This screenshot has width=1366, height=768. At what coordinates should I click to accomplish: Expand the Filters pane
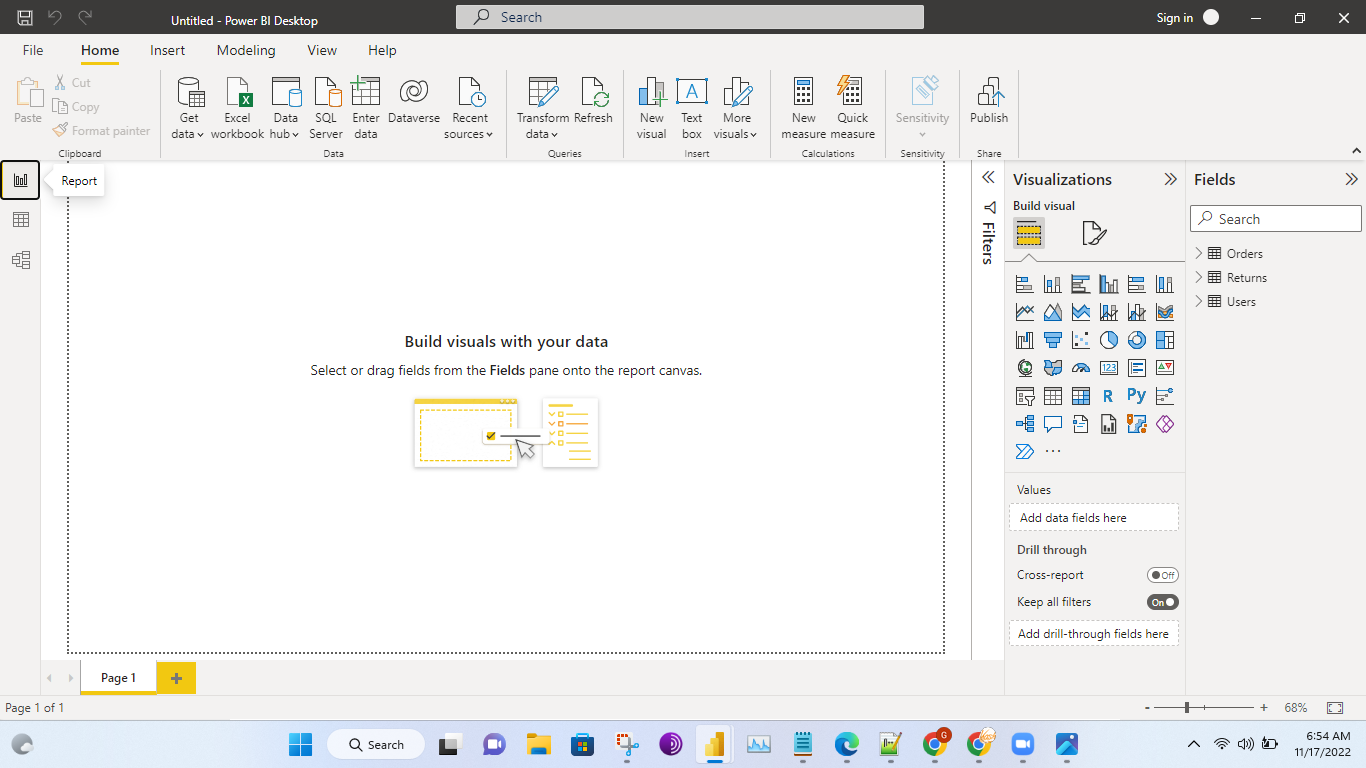tap(988, 177)
